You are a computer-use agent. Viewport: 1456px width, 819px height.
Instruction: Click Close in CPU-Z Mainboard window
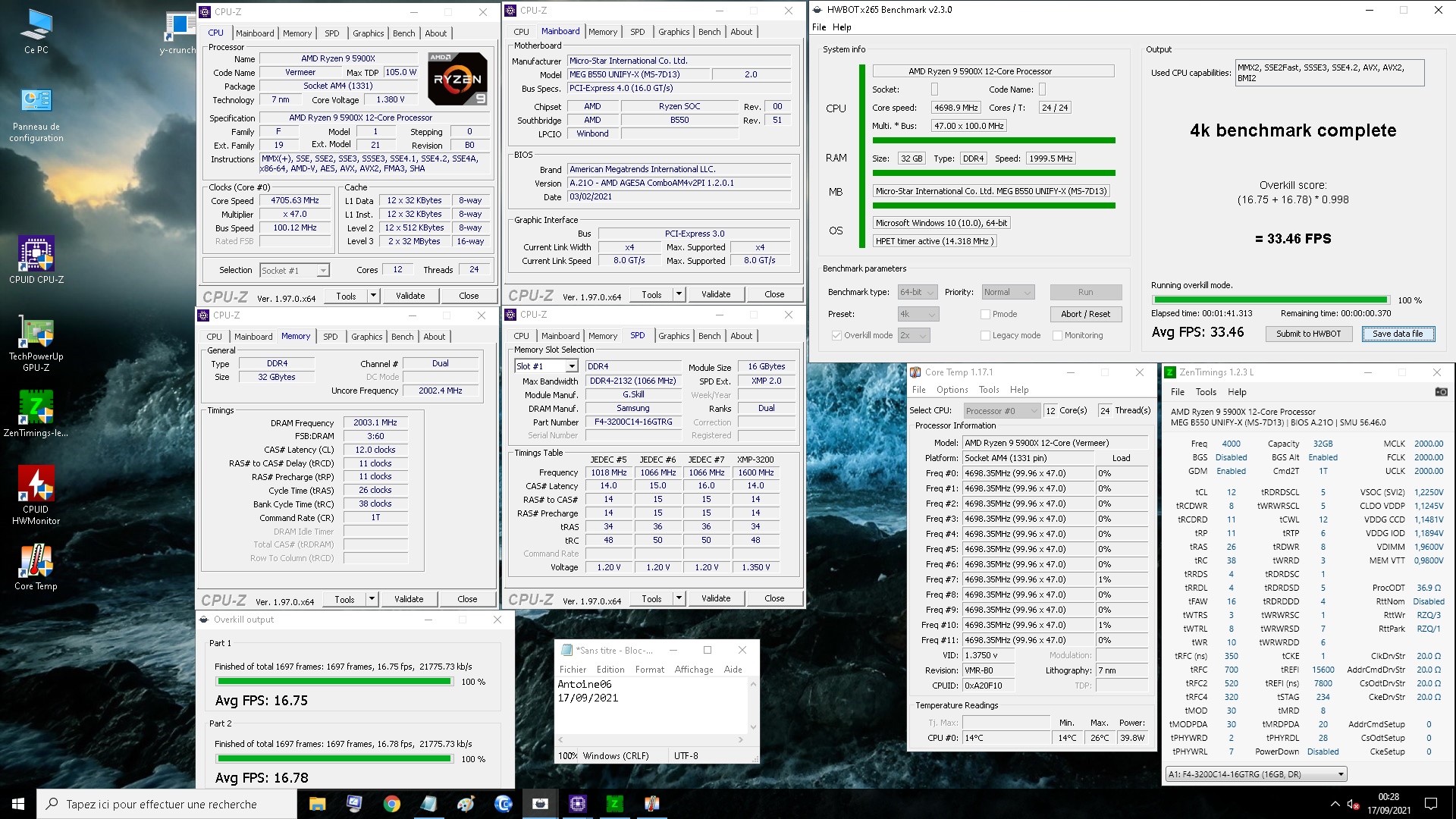click(774, 294)
